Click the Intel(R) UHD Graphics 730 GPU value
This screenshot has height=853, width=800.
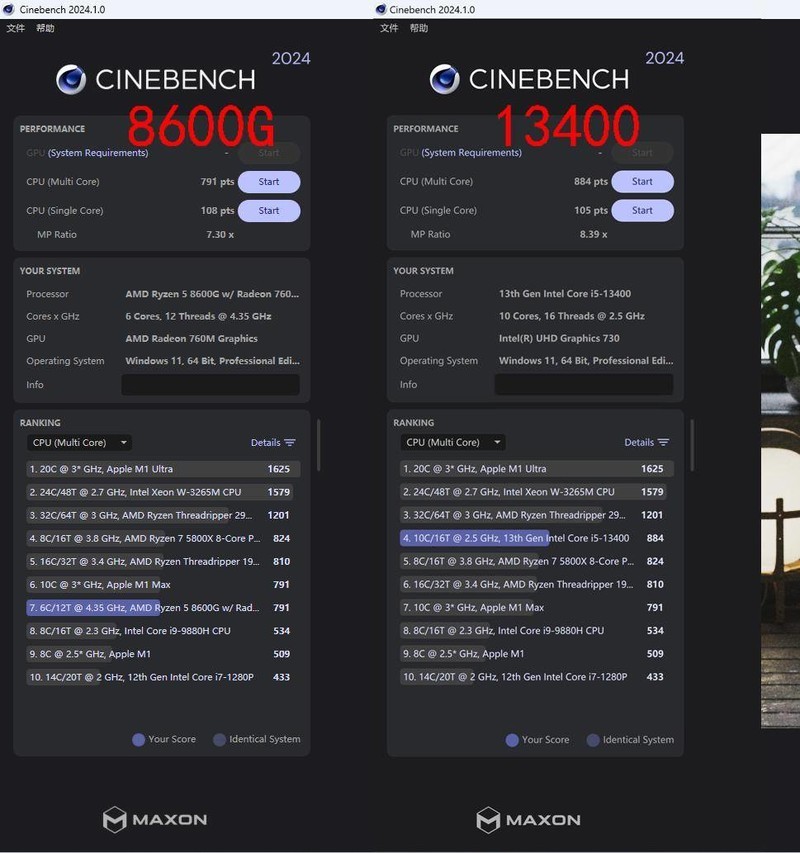559,338
